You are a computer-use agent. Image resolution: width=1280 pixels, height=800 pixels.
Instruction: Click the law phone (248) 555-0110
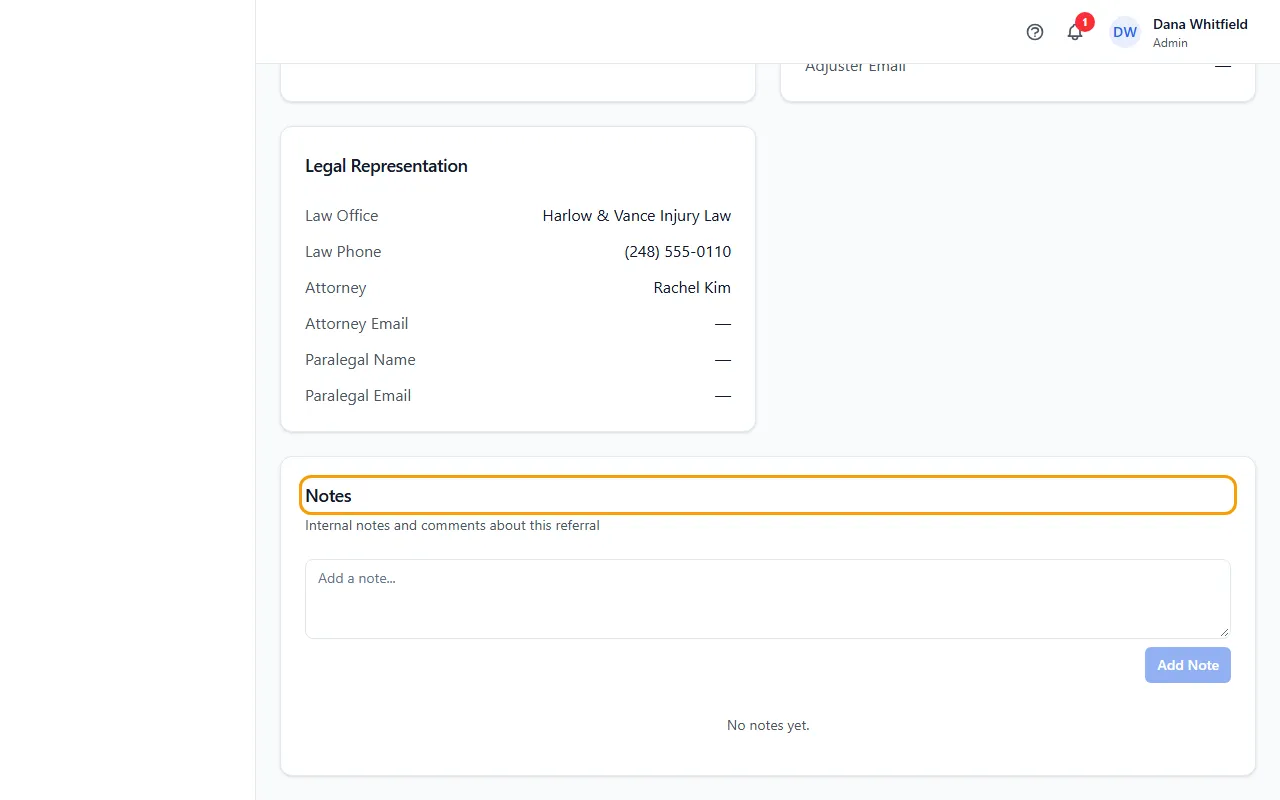coord(677,252)
